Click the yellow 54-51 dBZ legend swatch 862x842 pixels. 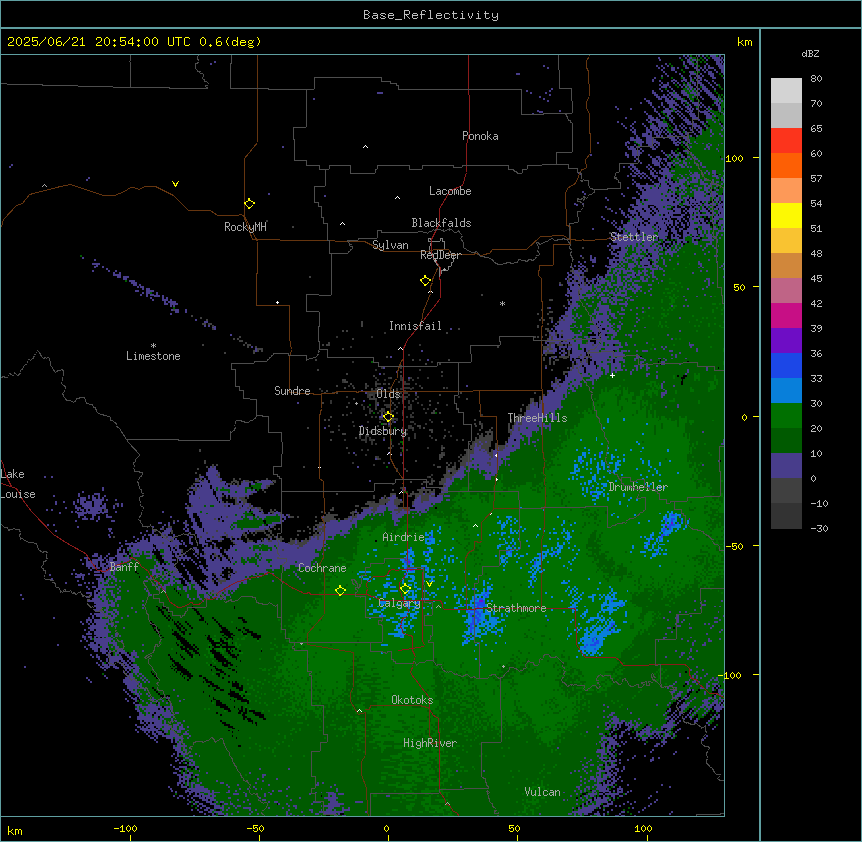coord(786,216)
